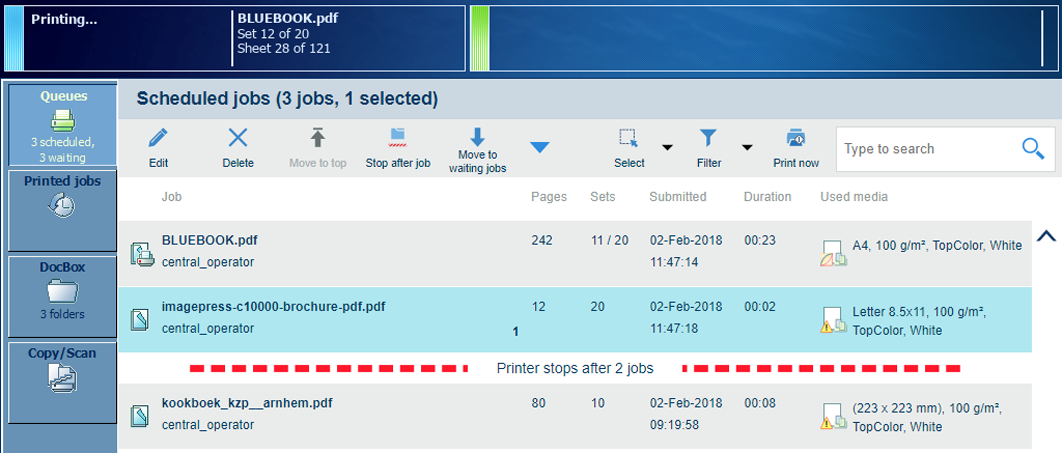The width and height of the screenshot is (1062, 453).
Task: Open the Select dropdown arrow
Action: pyautogui.click(x=667, y=148)
